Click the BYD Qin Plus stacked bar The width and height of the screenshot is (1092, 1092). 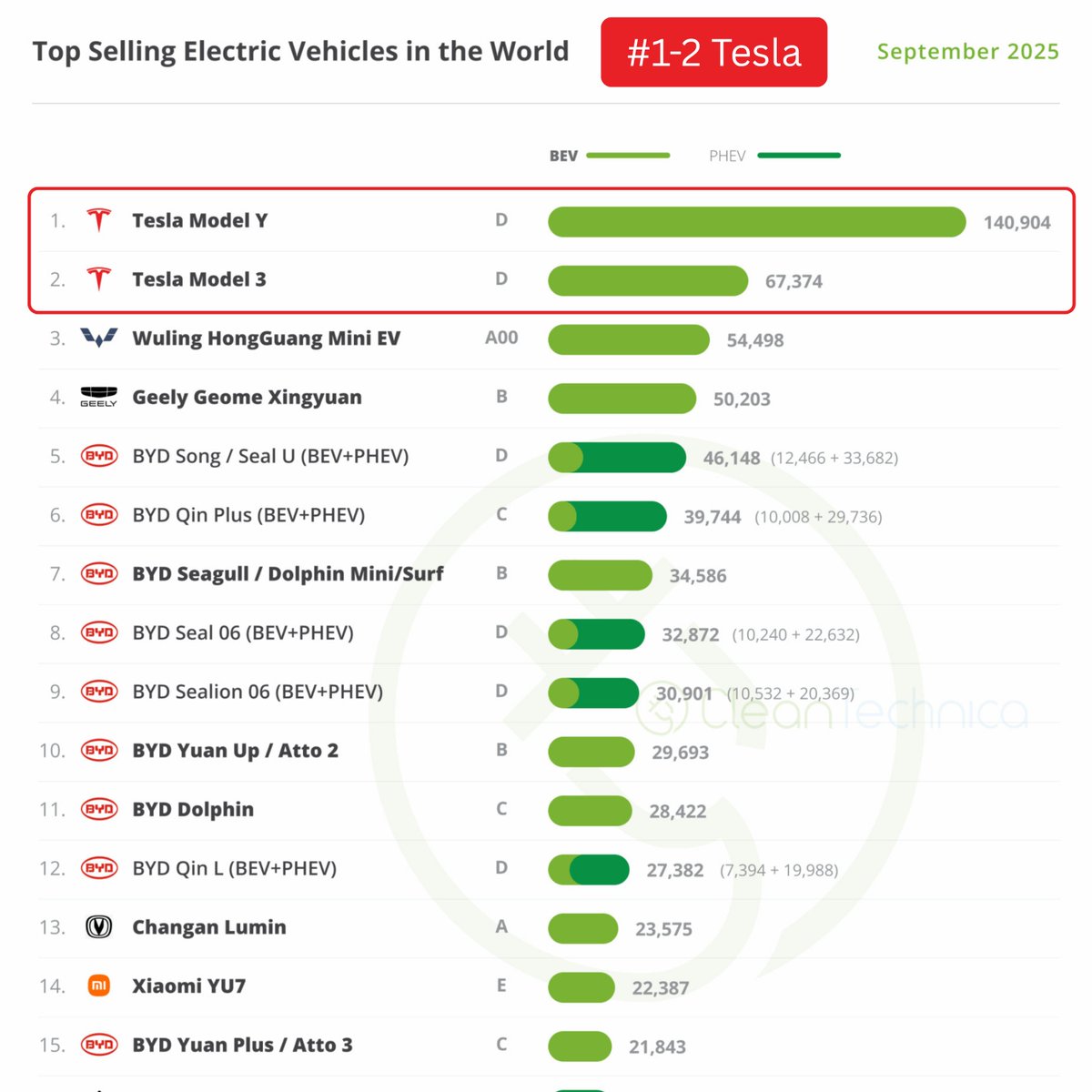tap(607, 516)
